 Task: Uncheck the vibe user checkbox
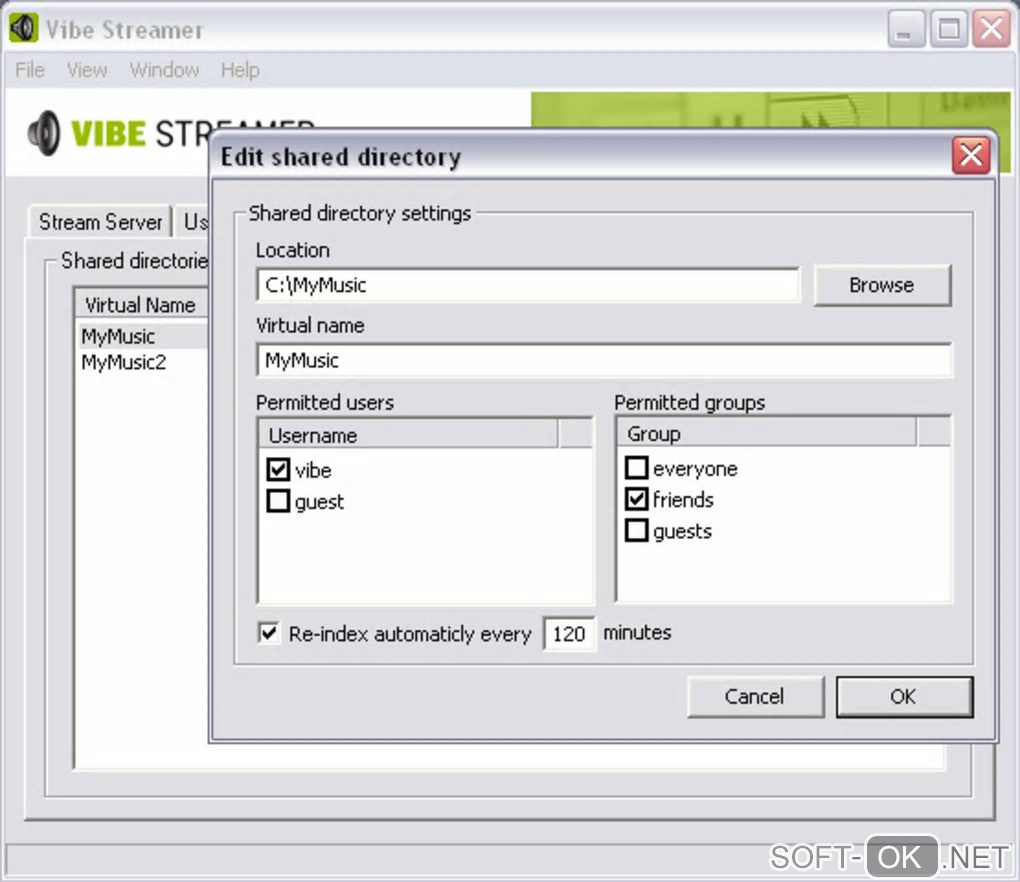tap(278, 469)
